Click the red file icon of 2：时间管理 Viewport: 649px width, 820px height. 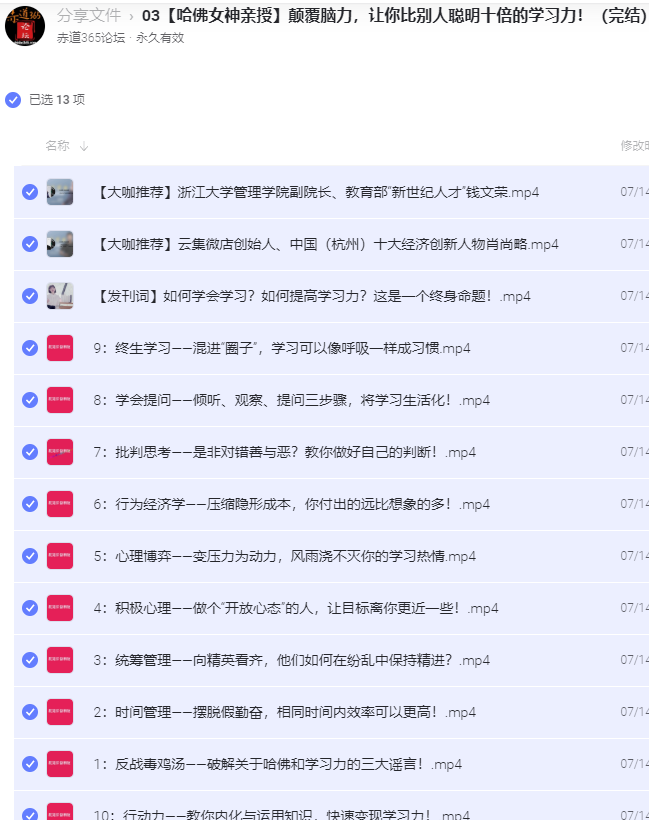[x=60, y=712]
